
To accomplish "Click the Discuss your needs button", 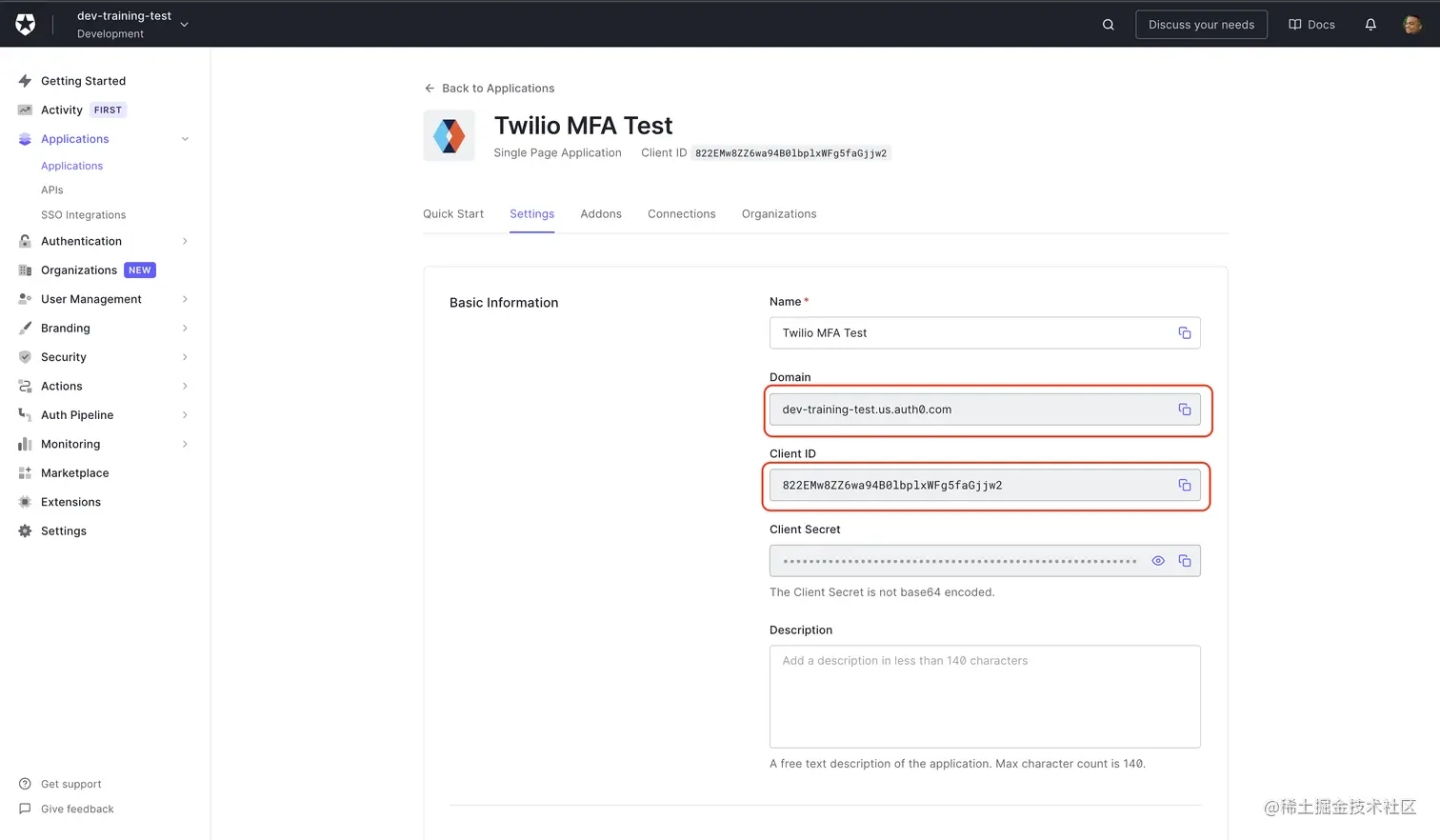I will [x=1201, y=24].
